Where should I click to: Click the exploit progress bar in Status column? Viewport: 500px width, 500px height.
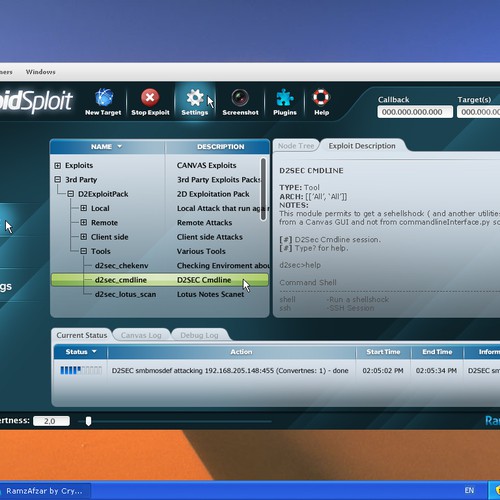click(81, 370)
